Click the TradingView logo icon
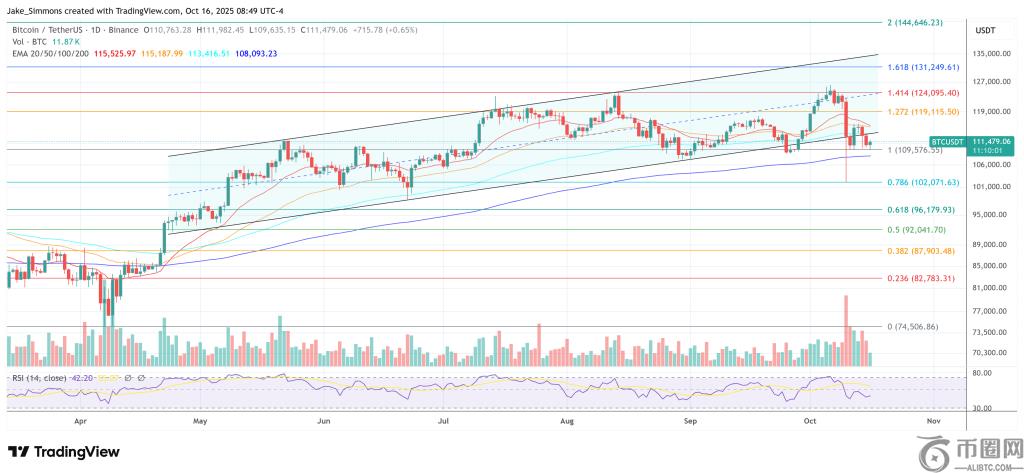 point(19,452)
